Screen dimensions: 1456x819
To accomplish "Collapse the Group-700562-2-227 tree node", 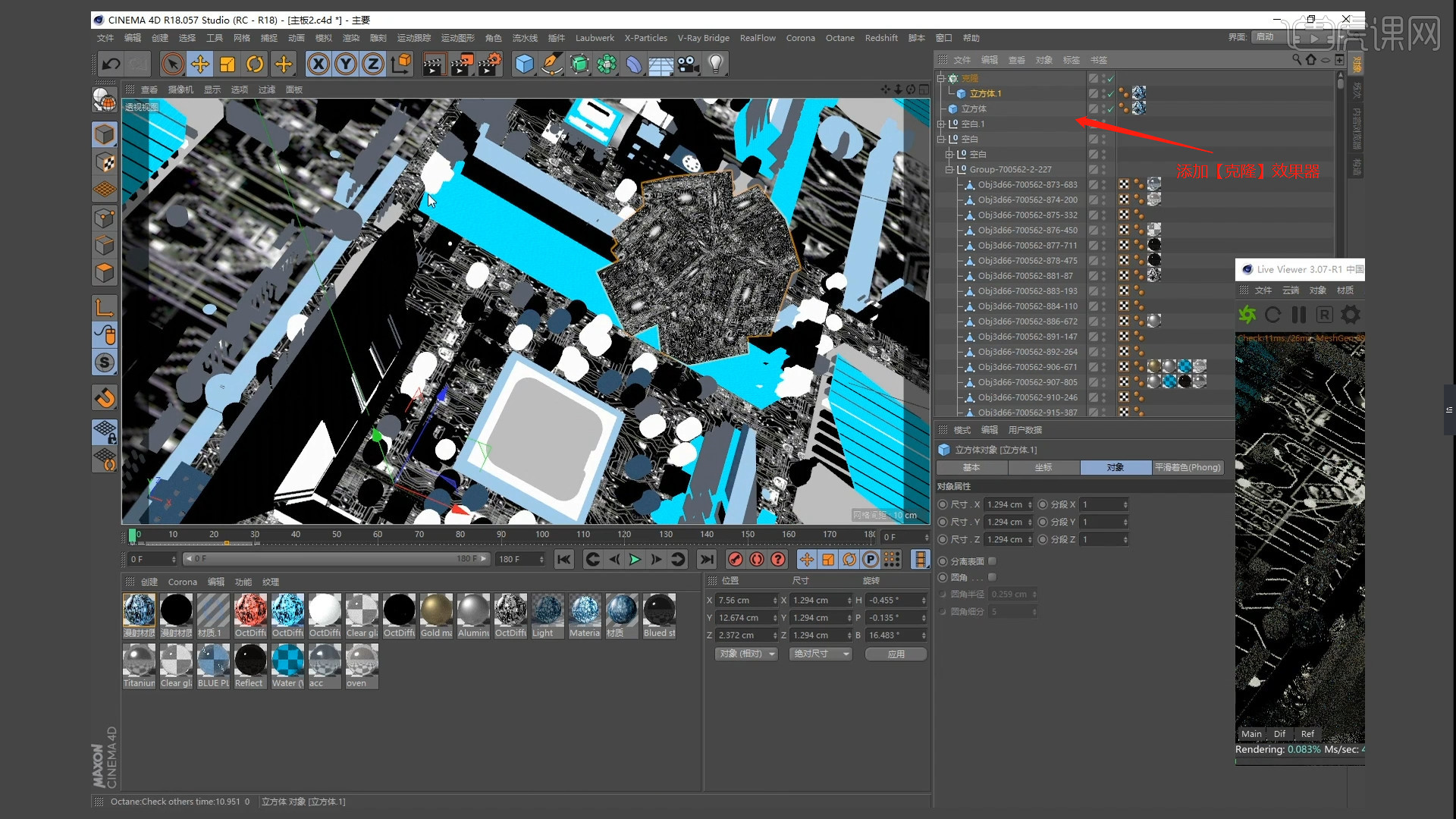I will (949, 169).
